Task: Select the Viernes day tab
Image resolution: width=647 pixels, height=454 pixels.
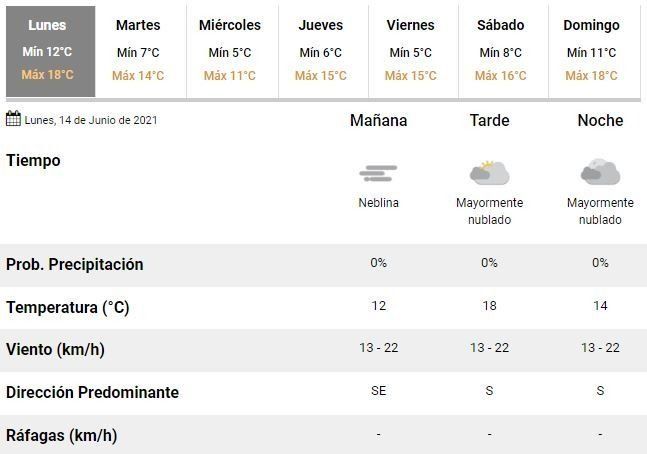Action: click(411, 51)
